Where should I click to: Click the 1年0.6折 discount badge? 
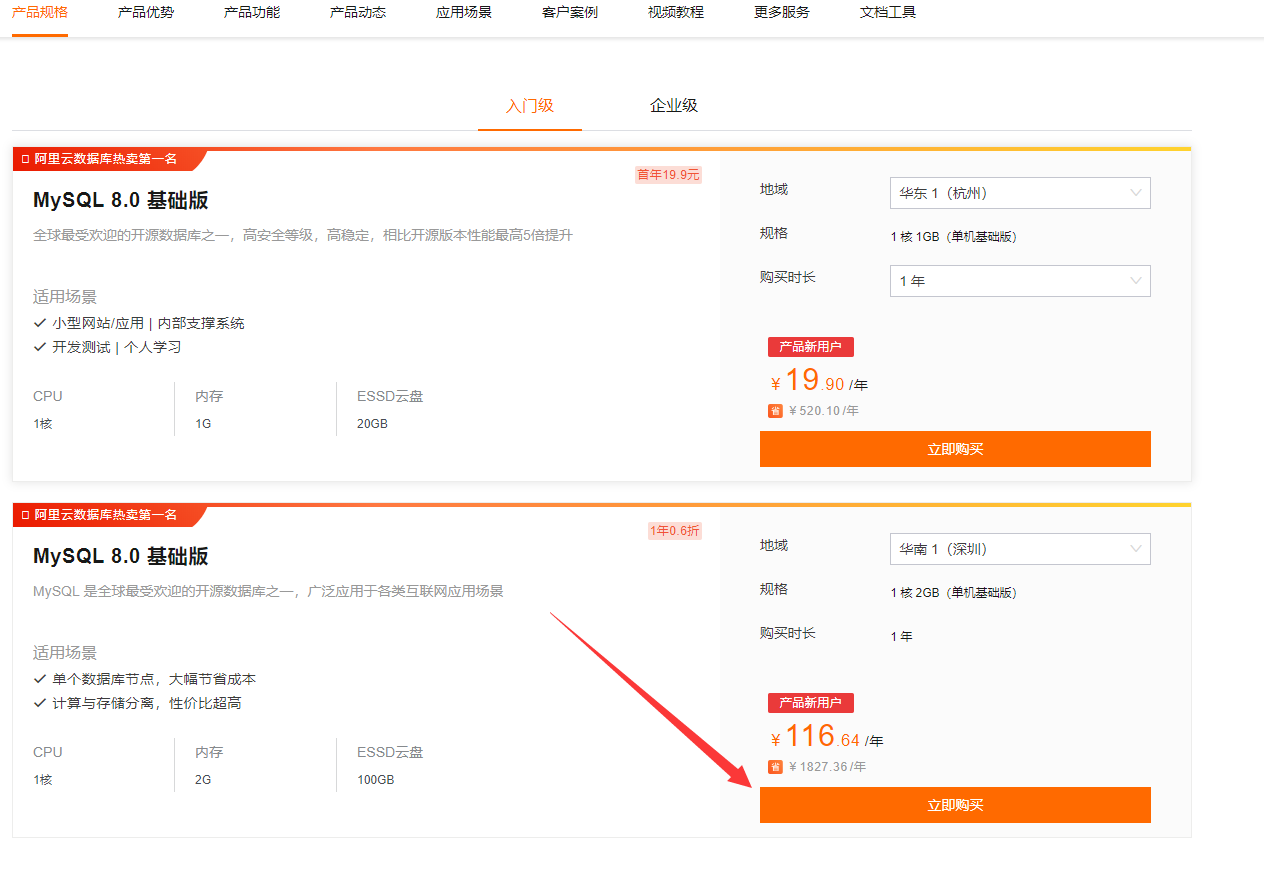coord(675,530)
